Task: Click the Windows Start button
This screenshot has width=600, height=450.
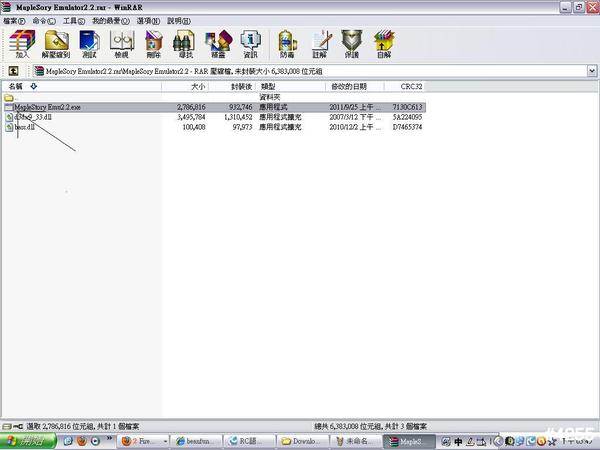Action: tap(24, 440)
